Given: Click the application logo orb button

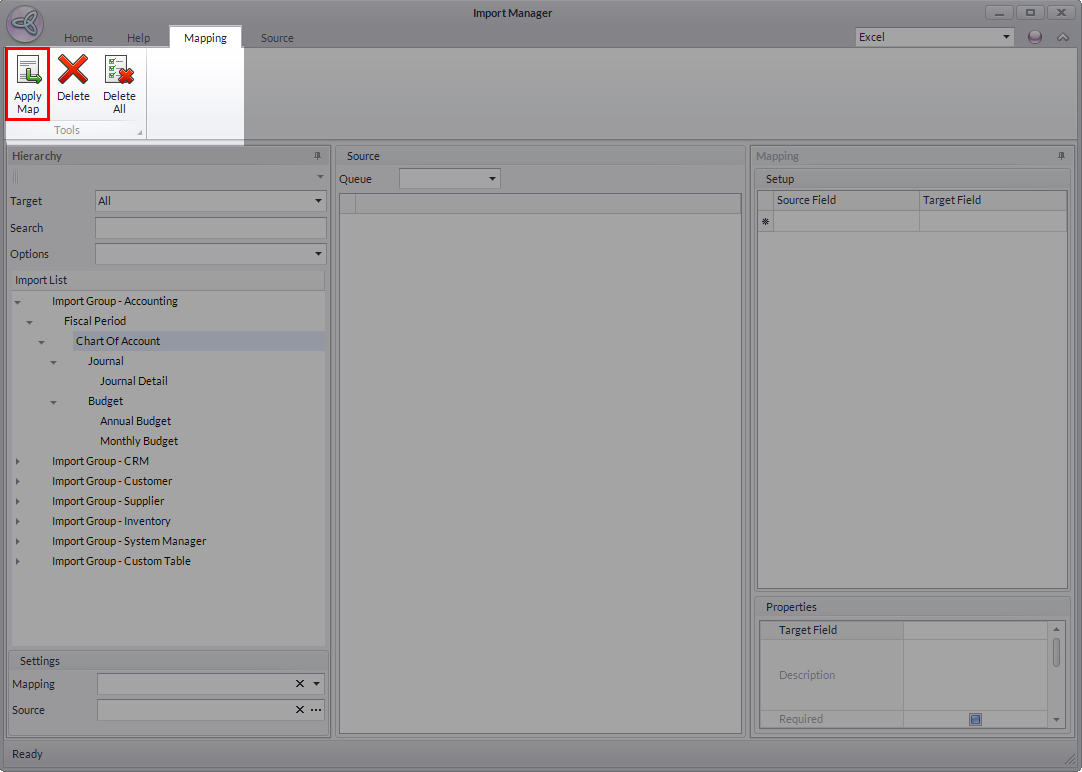Looking at the screenshot, I should pyautogui.click(x=25, y=24).
